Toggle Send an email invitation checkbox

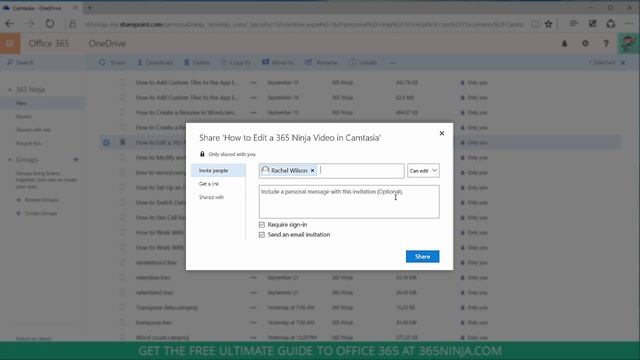pos(262,235)
